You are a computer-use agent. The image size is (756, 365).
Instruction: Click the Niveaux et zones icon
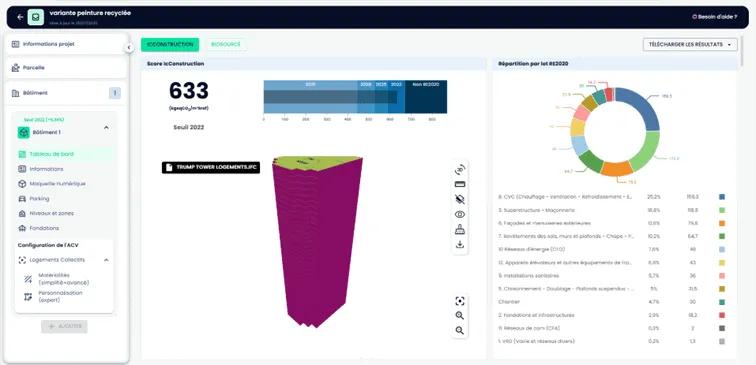22,213
